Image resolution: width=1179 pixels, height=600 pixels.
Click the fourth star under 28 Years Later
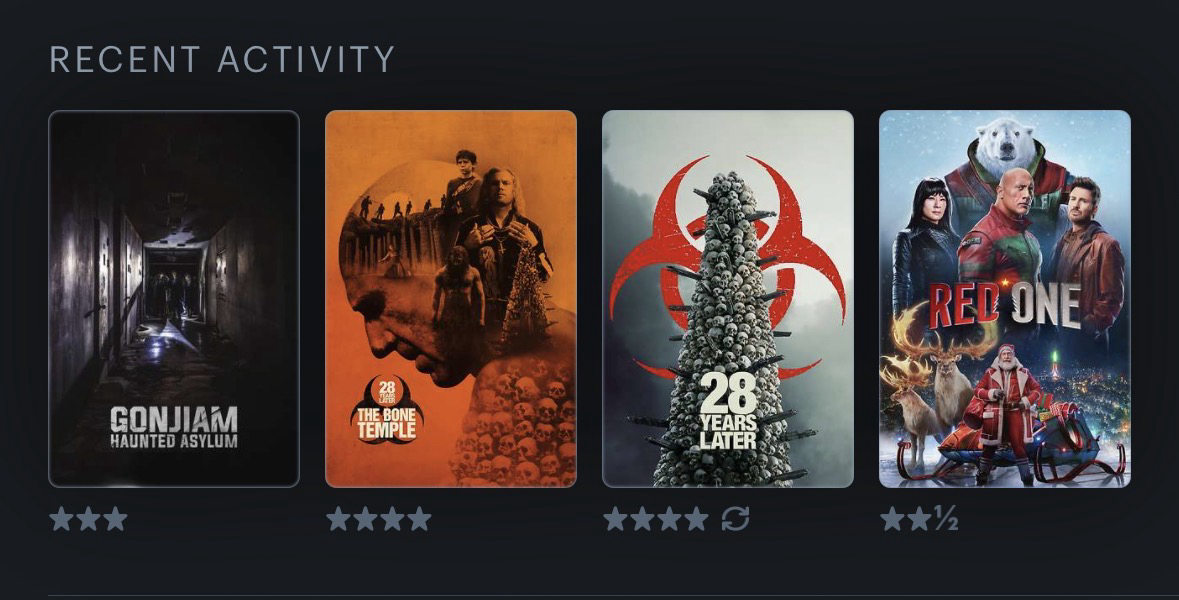[696, 519]
